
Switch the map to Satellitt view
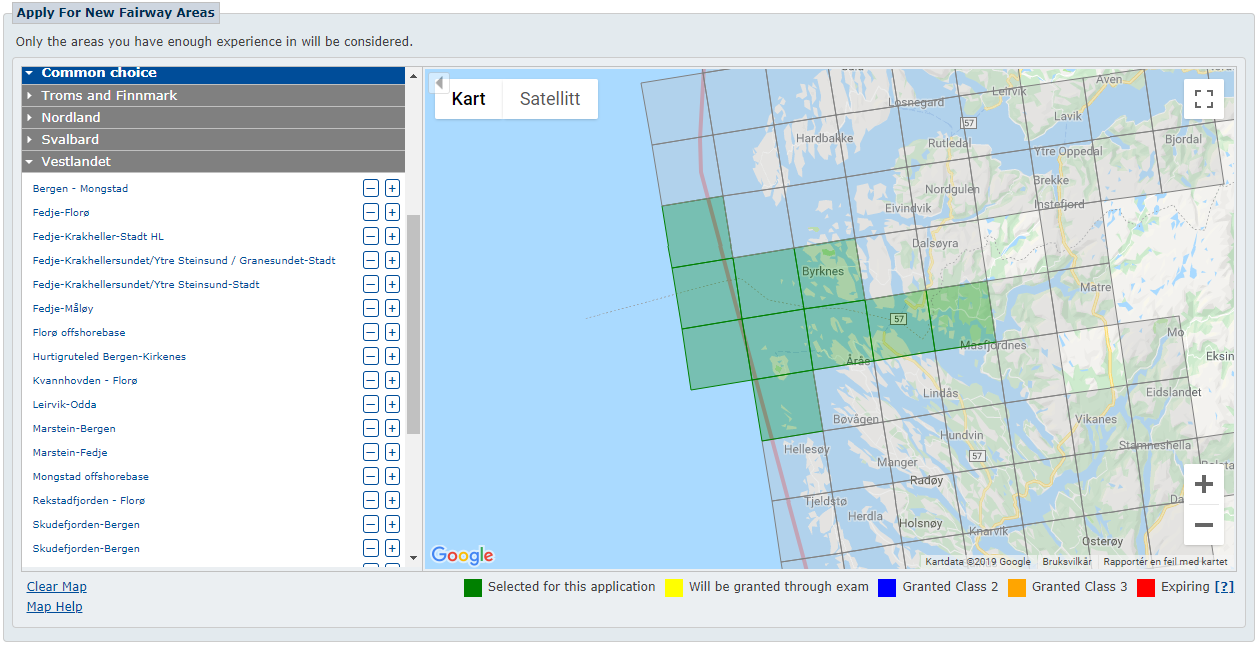pyautogui.click(x=550, y=99)
